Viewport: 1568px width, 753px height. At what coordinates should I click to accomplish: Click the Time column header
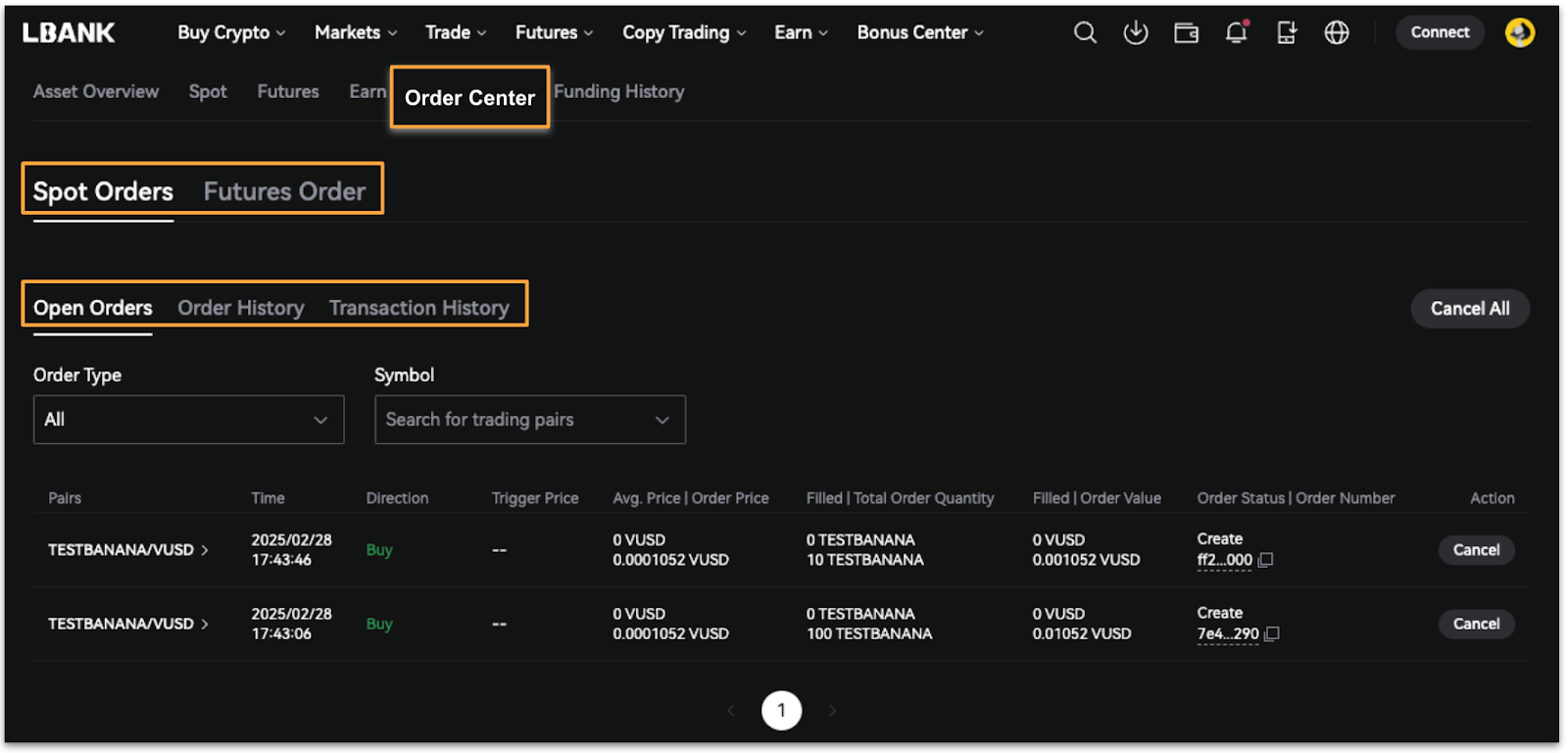pyautogui.click(x=268, y=498)
